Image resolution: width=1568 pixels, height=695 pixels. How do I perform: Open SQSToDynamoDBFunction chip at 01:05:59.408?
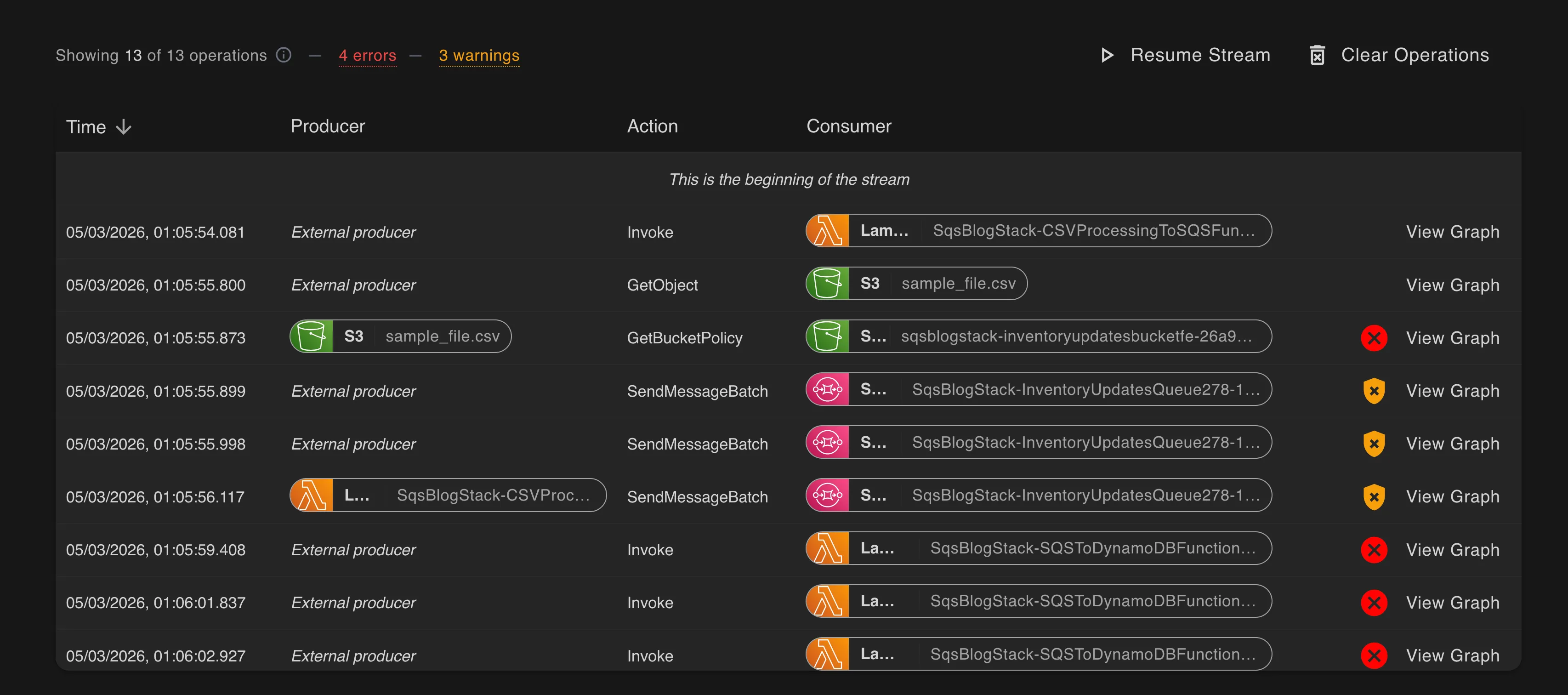point(1039,548)
